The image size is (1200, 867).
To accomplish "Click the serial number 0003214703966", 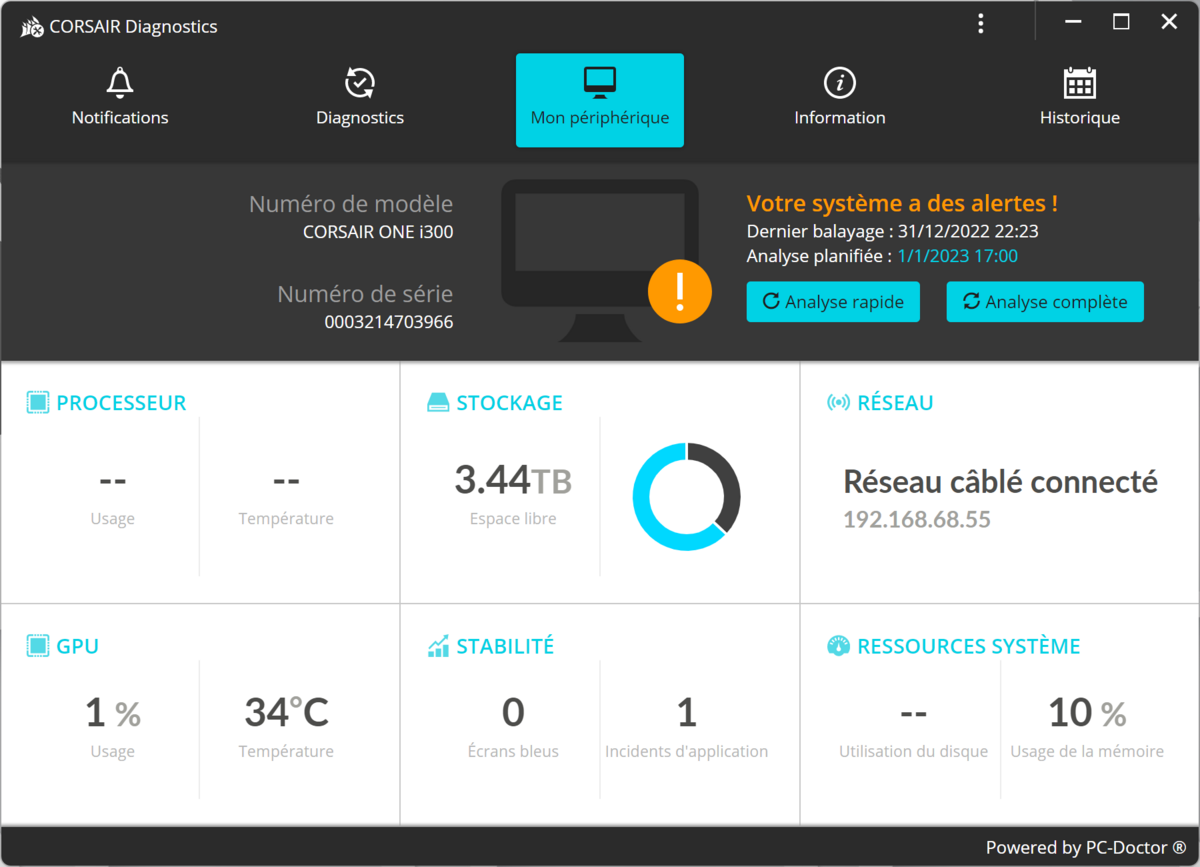I will coord(388,322).
